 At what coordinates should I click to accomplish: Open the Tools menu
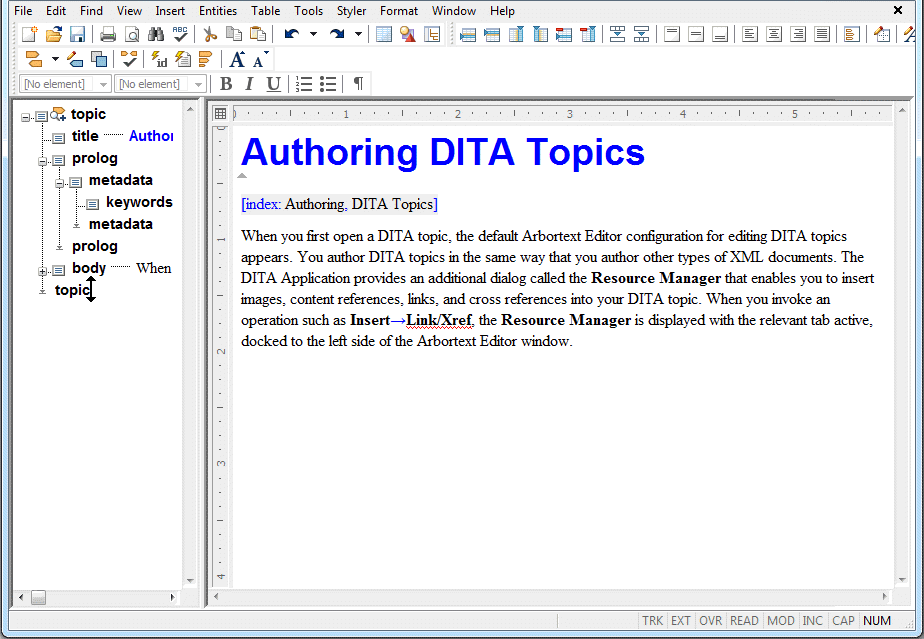click(309, 11)
